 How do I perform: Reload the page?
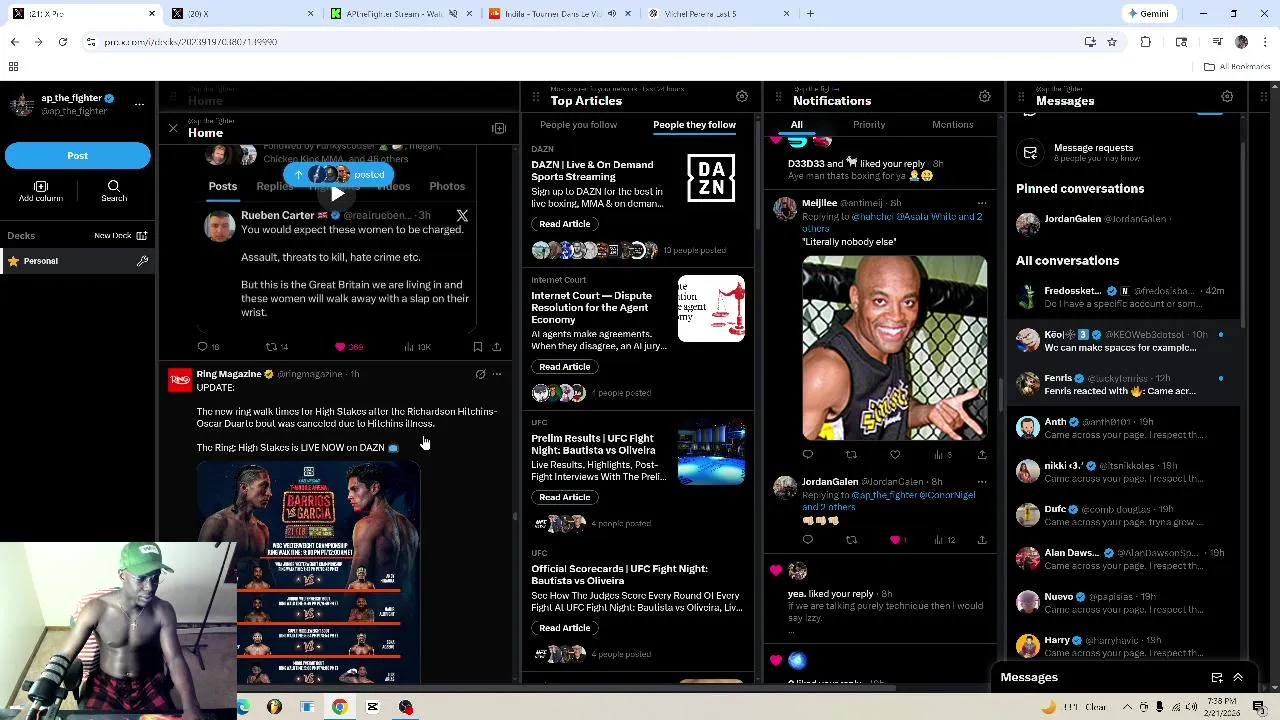[62, 42]
